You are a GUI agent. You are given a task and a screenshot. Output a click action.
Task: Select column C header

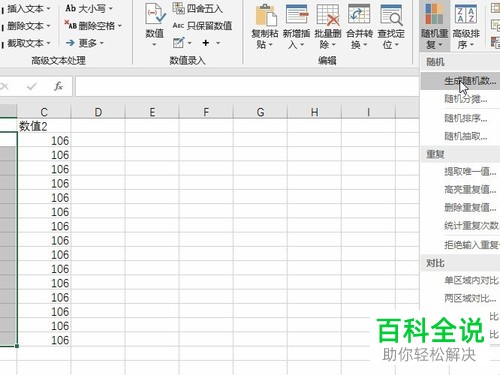[x=44, y=112]
